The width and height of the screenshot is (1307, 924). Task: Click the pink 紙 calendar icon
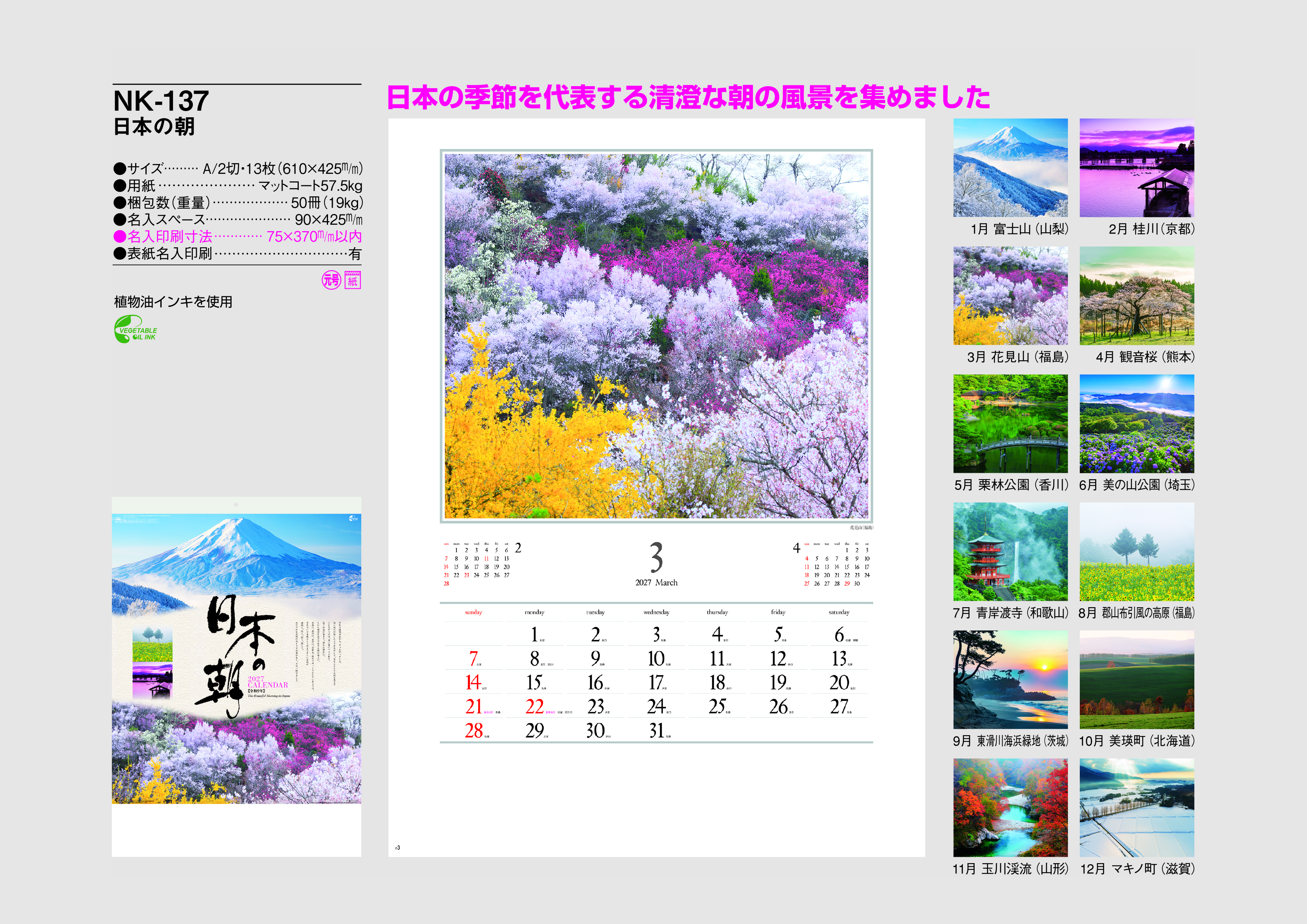[353, 280]
